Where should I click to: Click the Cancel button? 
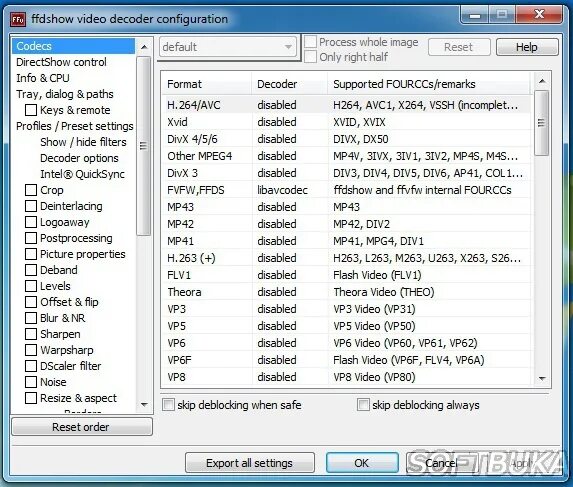pyautogui.click(x=441, y=463)
